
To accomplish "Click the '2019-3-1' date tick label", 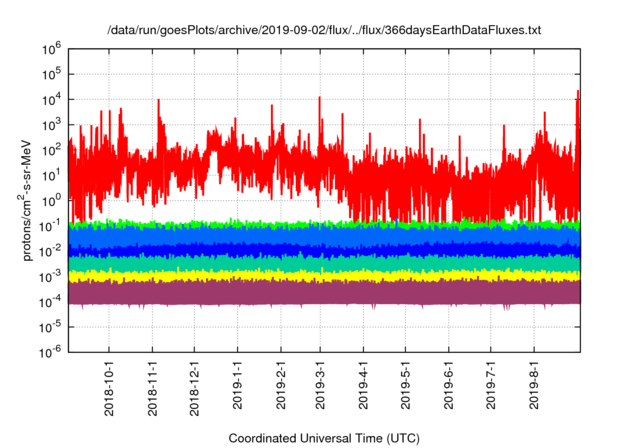I will coord(320,385).
